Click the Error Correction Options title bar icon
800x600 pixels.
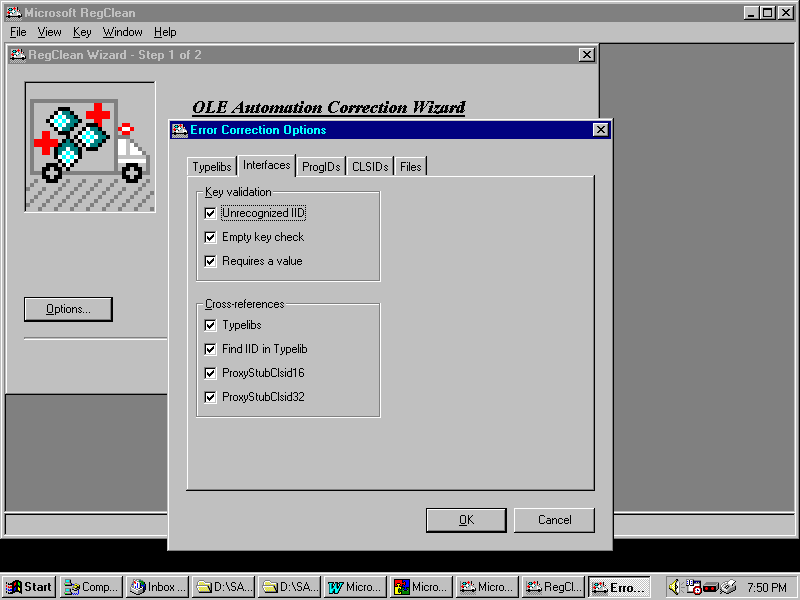180,130
